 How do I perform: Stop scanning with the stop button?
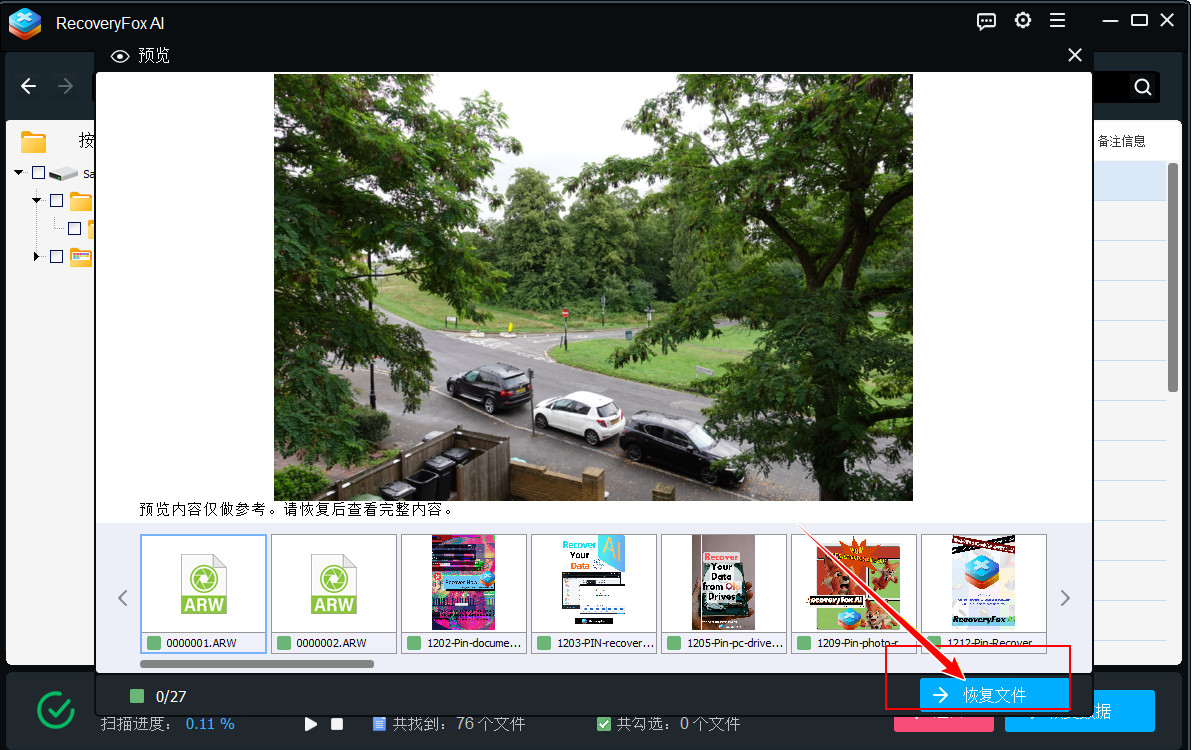point(337,724)
